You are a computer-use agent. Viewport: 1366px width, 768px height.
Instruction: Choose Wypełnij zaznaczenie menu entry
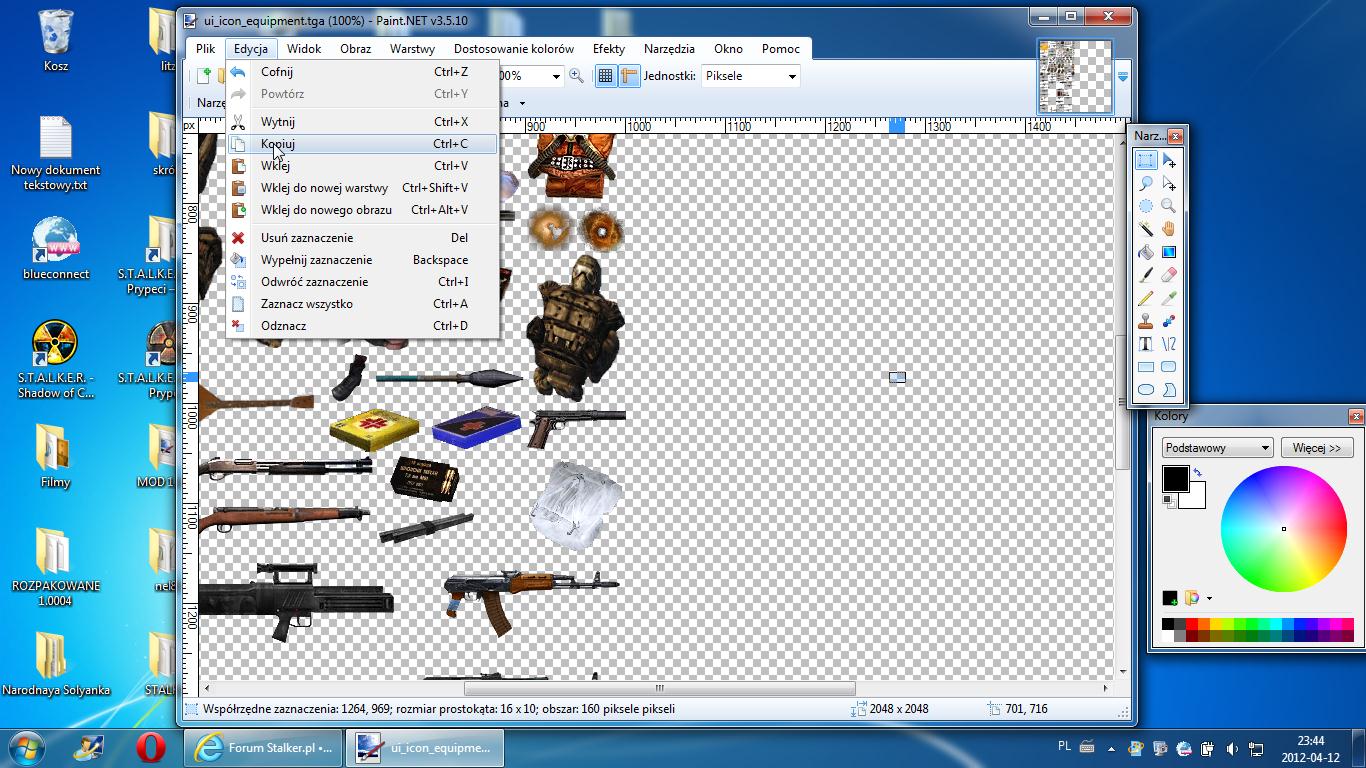[362, 260]
